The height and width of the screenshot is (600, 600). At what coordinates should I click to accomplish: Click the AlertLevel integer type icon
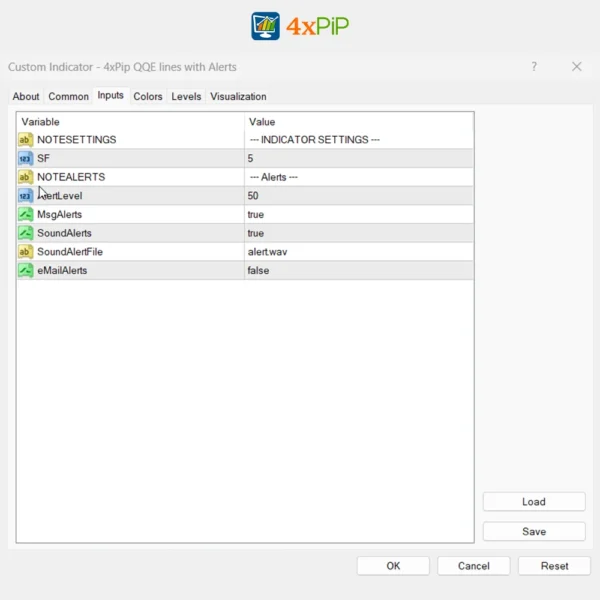[26, 196]
